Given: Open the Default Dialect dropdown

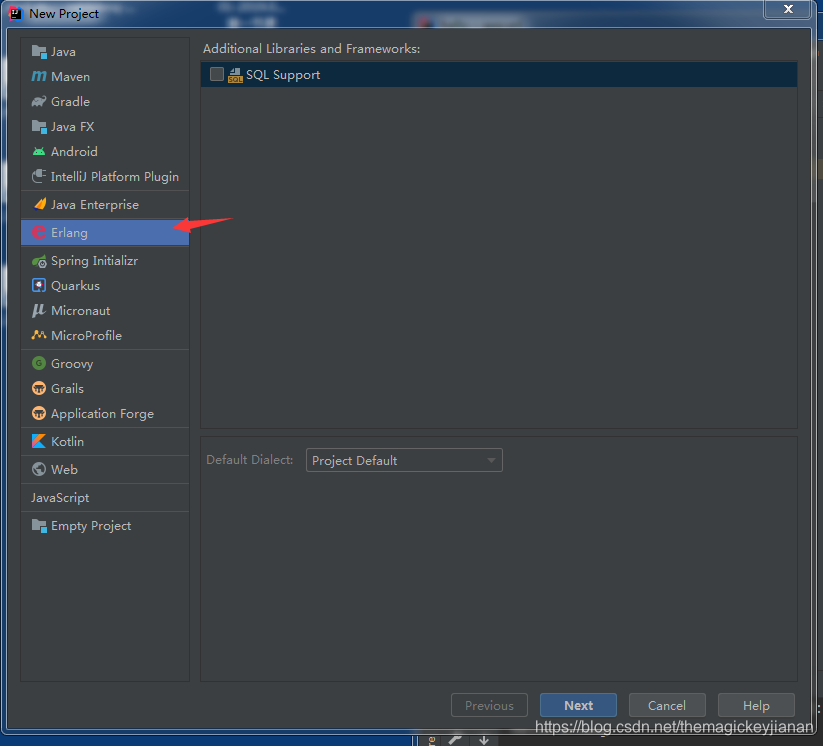Looking at the screenshot, I should point(404,460).
